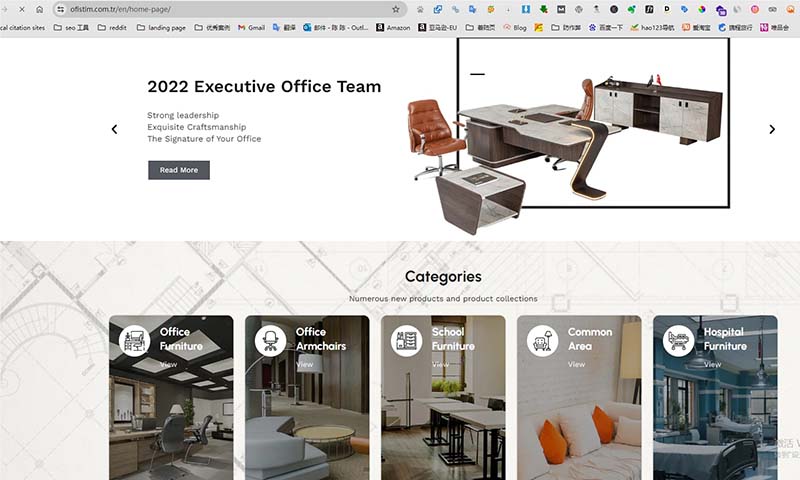Open the seo 工具 bookmark folder
Viewport: 800px width, 480px height.
(x=71, y=28)
